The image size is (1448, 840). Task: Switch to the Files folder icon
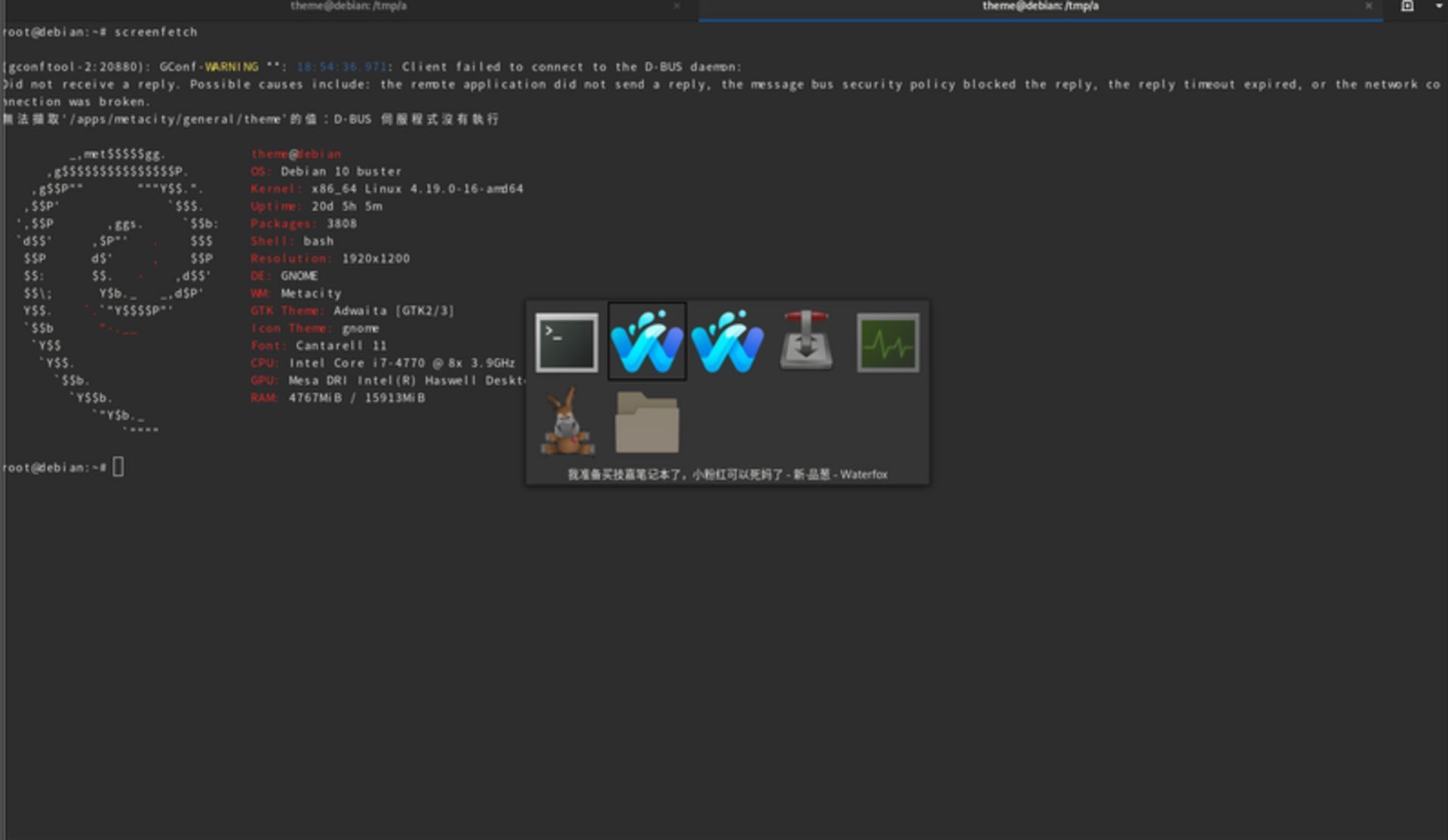[x=647, y=422]
